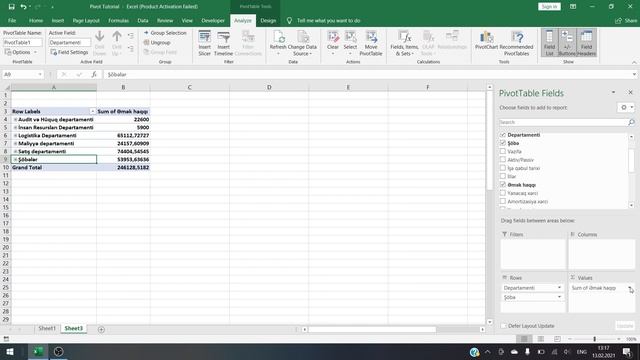Edit the PivotTable Name field
The width and height of the screenshot is (640, 360).
tap(22, 42)
